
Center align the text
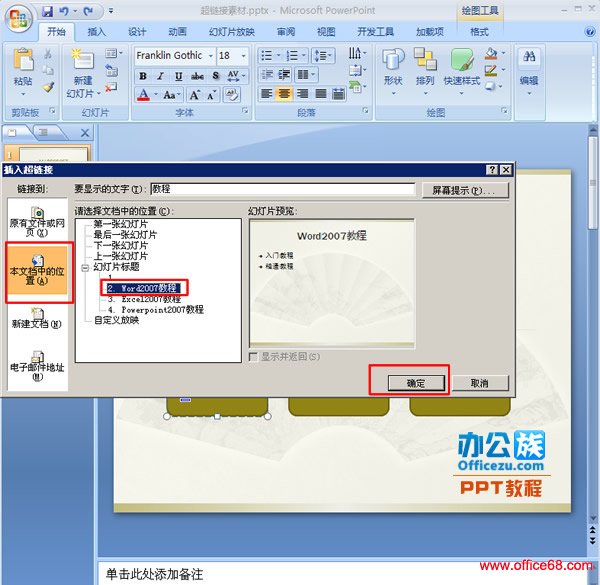(284, 93)
